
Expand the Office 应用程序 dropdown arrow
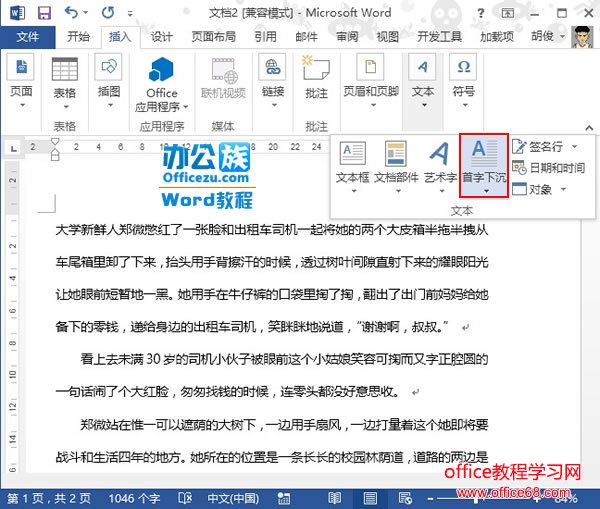point(186,107)
